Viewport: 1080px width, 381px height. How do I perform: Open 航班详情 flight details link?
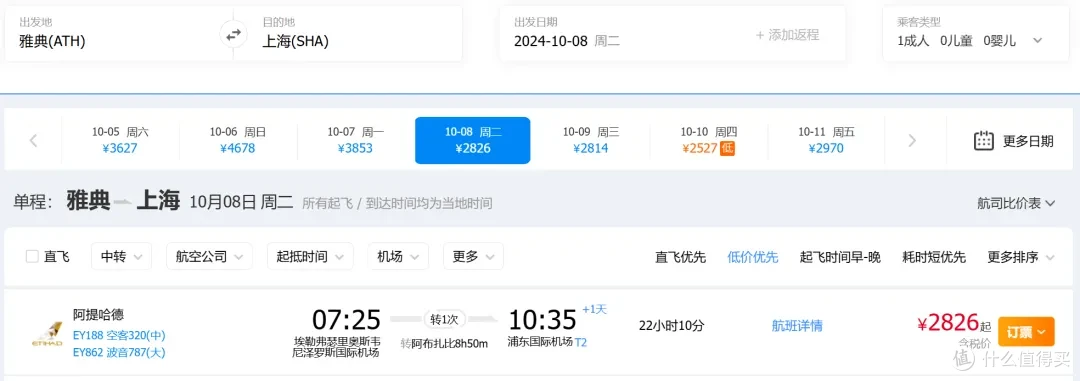tap(797, 326)
